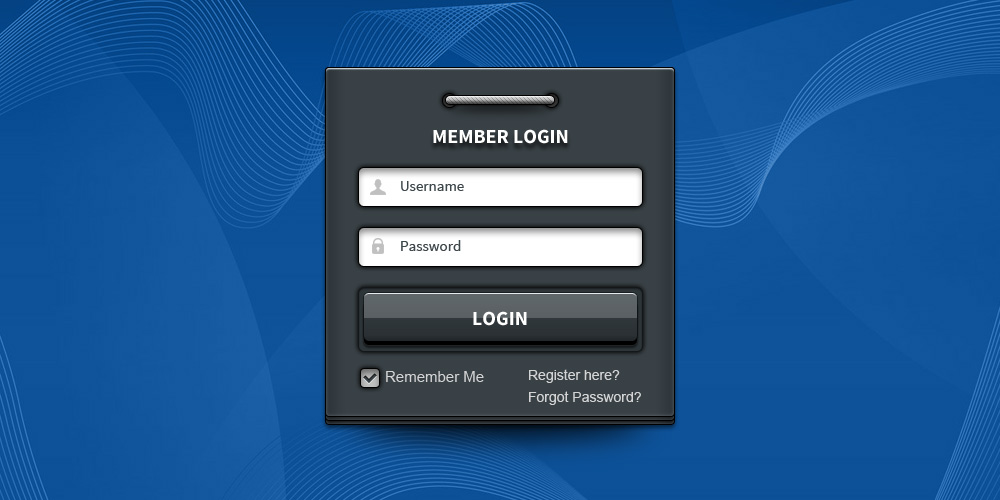Click the "Username" placeholder text
Viewport: 1000px width, 500px height.
(x=432, y=186)
